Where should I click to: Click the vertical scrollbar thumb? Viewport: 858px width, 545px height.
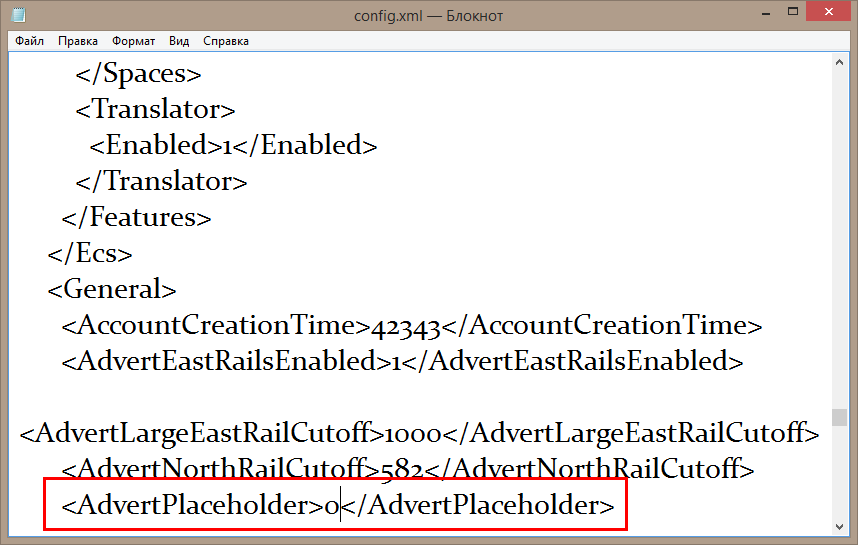point(839,418)
